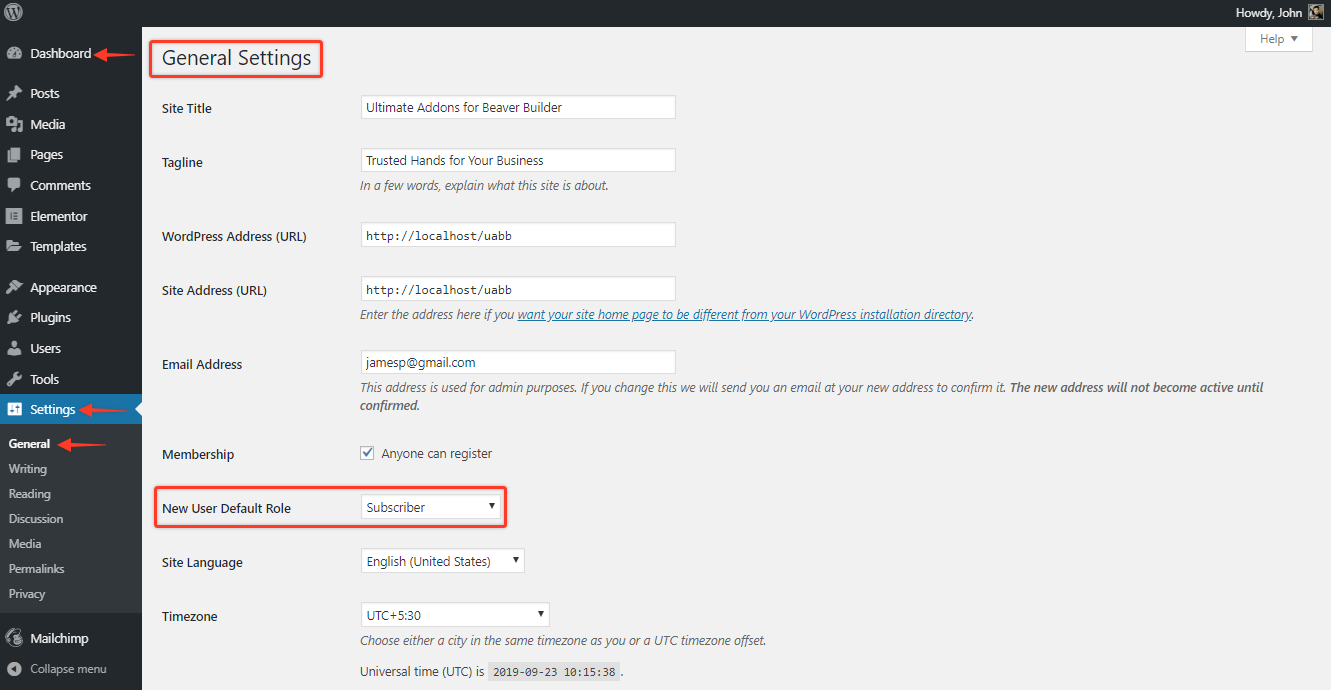Click the WordPress logo in admin bar
Viewport: 1331px width, 690px height.
(x=13, y=13)
